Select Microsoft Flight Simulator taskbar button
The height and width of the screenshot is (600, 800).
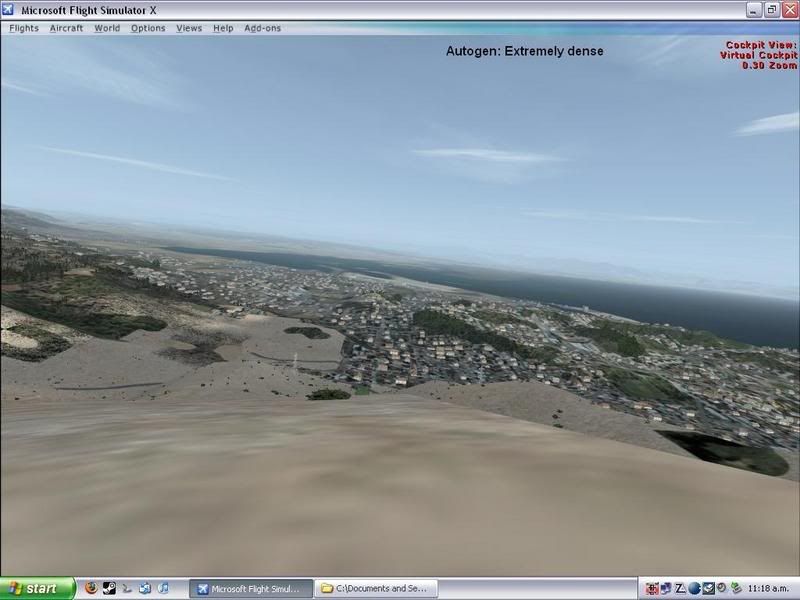tap(251, 589)
